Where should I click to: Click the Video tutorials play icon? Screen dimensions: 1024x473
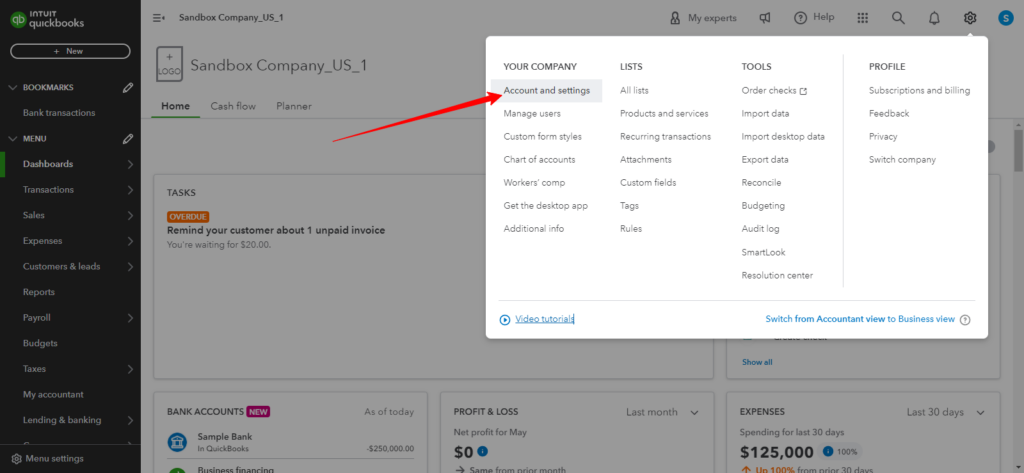click(x=505, y=319)
